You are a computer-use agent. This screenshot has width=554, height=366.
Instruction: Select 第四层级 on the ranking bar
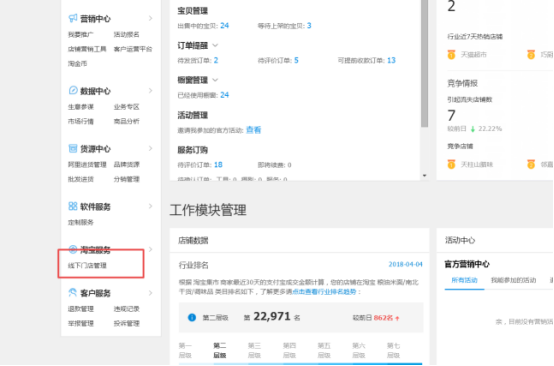[x=289, y=350]
